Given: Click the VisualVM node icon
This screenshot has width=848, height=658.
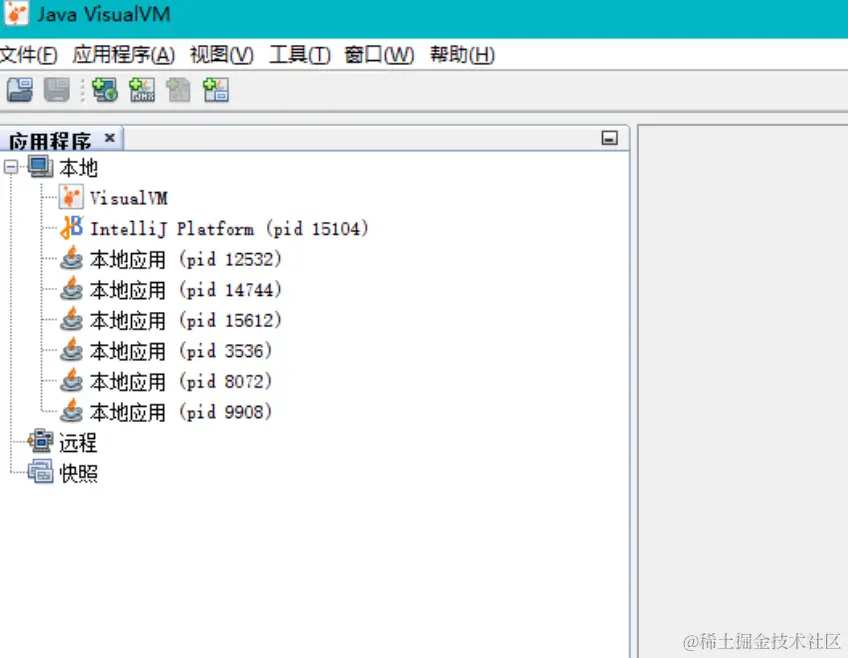Looking at the screenshot, I should click(71, 197).
